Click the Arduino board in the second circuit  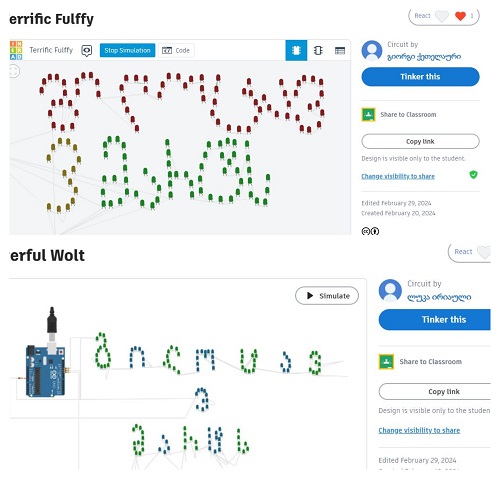tap(46, 371)
